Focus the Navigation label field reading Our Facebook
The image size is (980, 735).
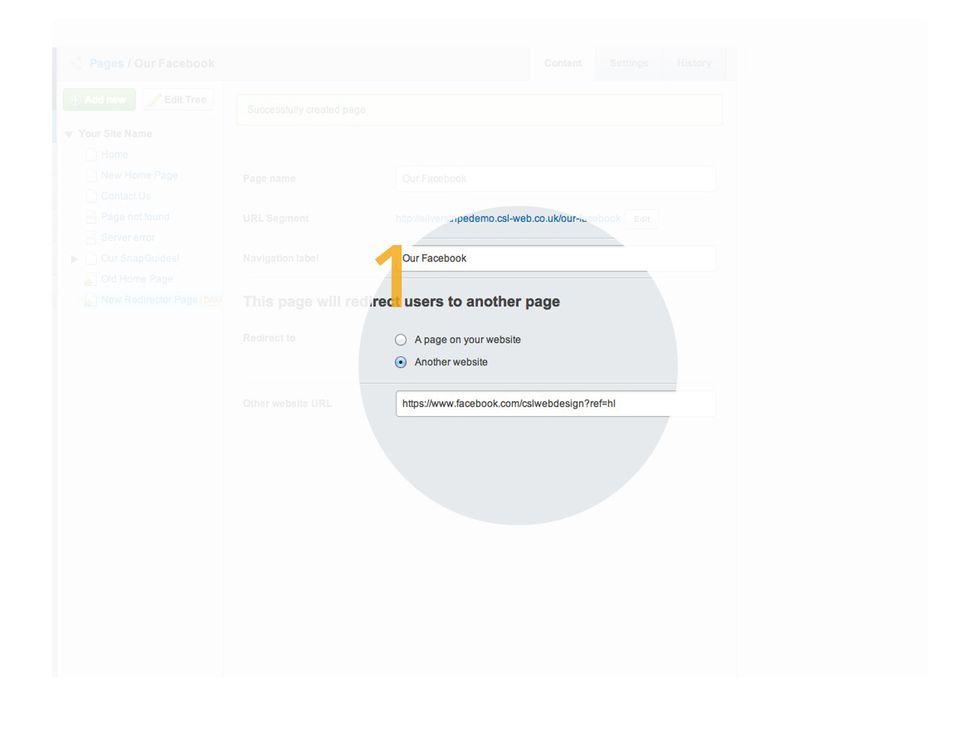[x=556, y=258]
